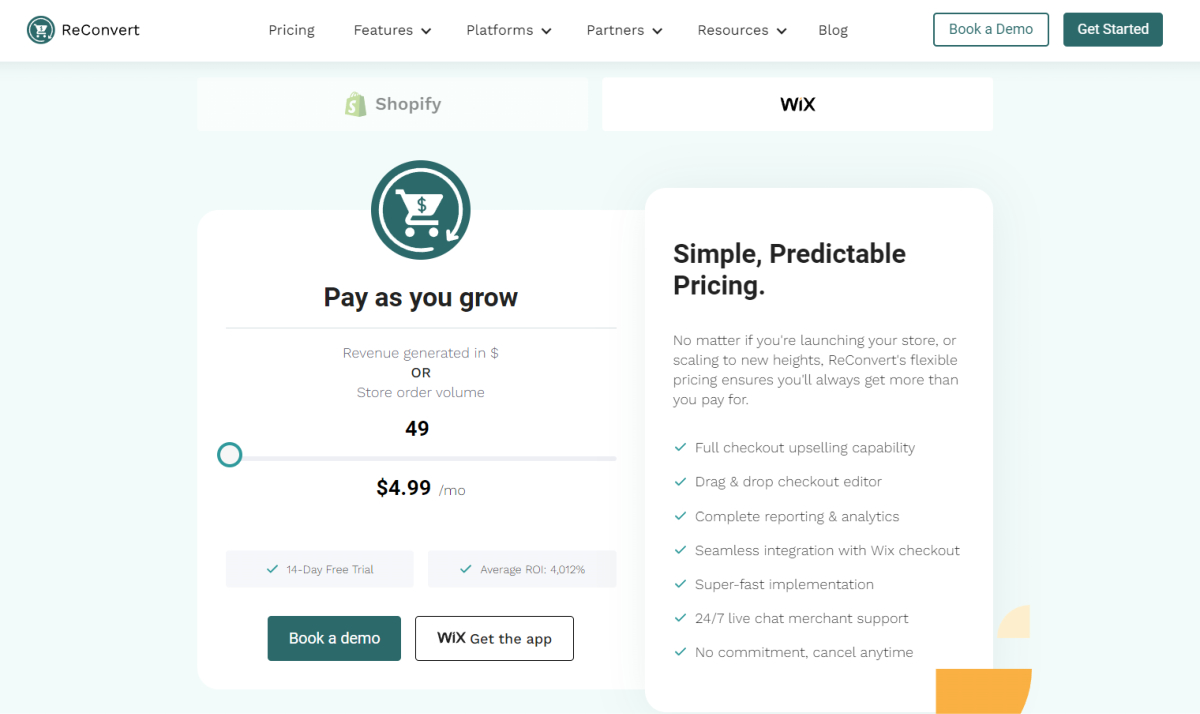Go to the Pricing page link

click(x=291, y=30)
